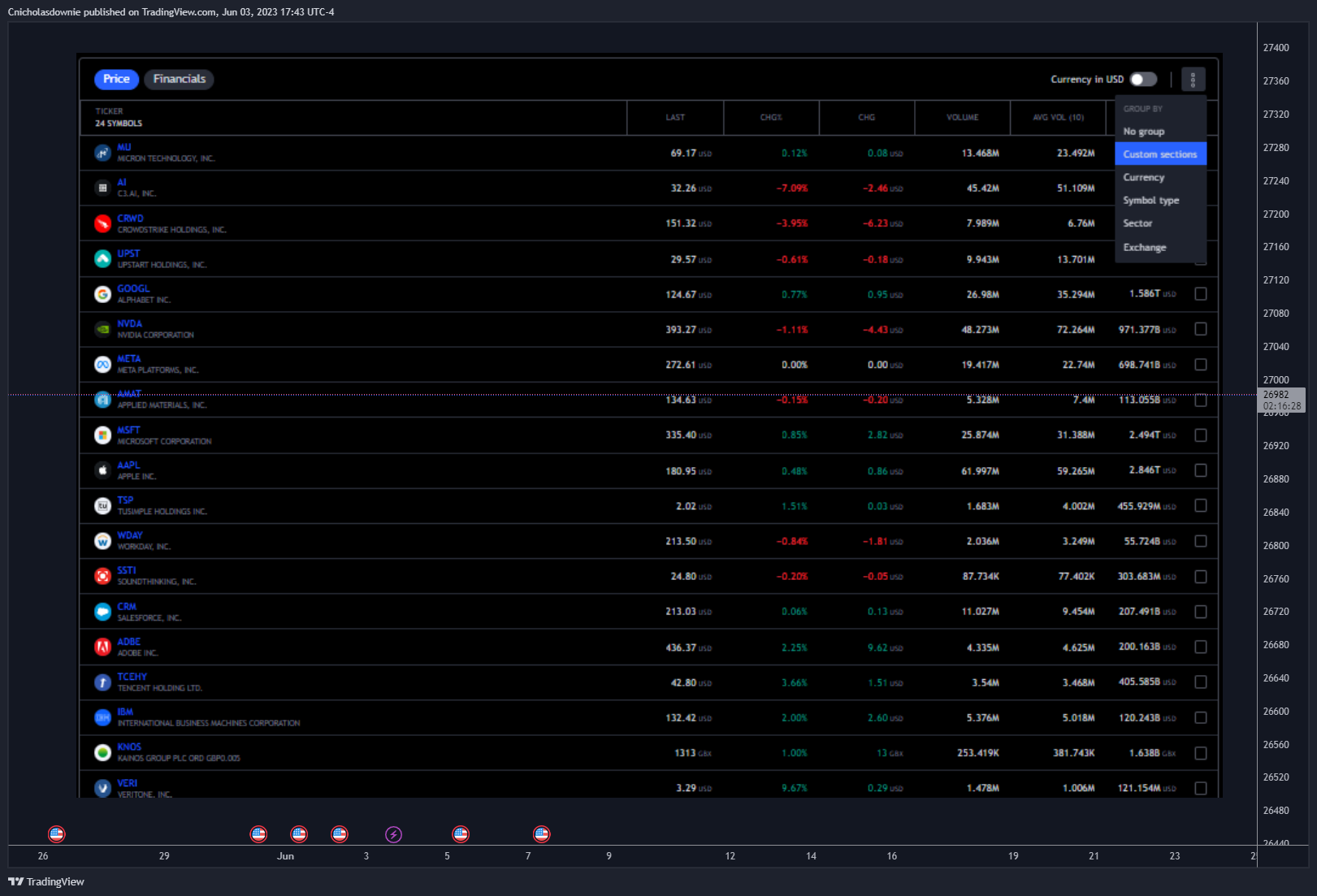Click the TradingView logo
1317x896 pixels.
pyautogui.click(x=46, y=881)
